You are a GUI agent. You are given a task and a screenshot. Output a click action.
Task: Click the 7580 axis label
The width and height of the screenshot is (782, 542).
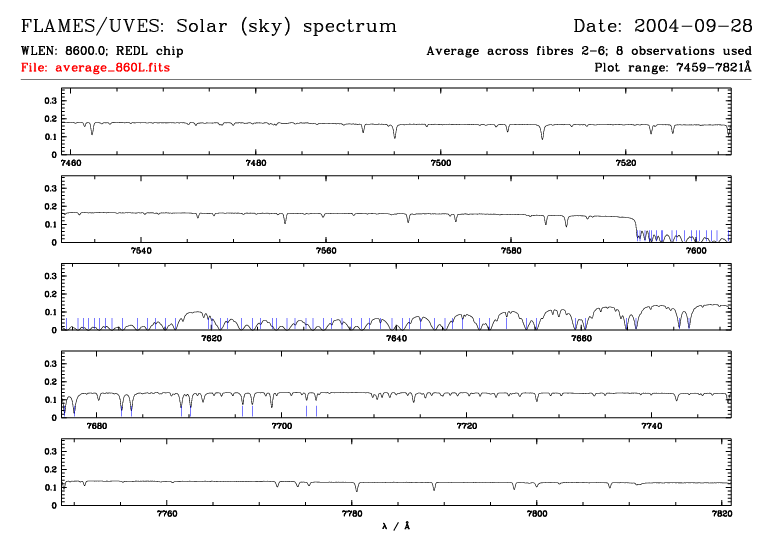(x=511, y=251)
